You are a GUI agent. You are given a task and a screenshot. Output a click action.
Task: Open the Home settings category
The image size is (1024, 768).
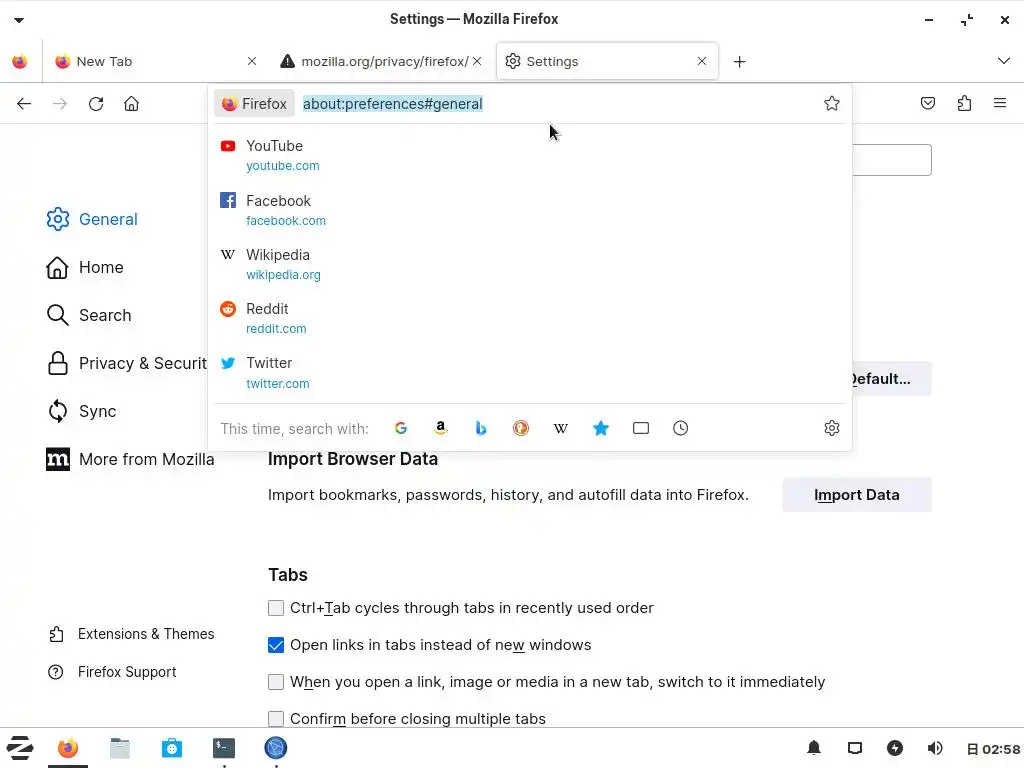point(85,267)
